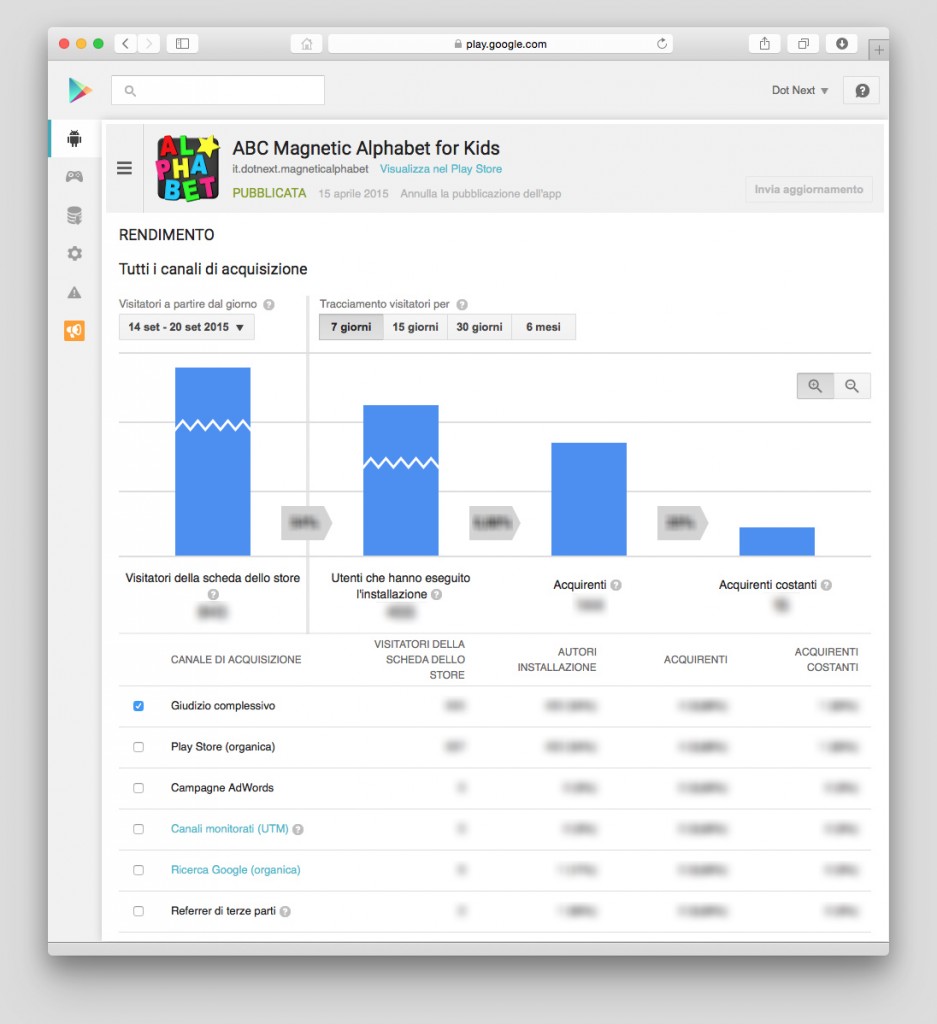Go to browser home page
937x1024 pixels.
pyautogui.click(x=306, y=44)
